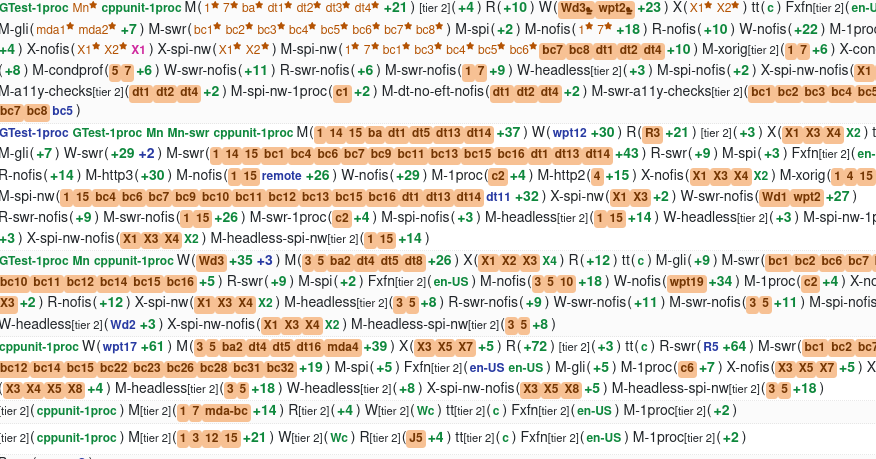876x459 pixels.
Task: Expand the +27 collapsed jobs
Action: [x=837, y=197]
